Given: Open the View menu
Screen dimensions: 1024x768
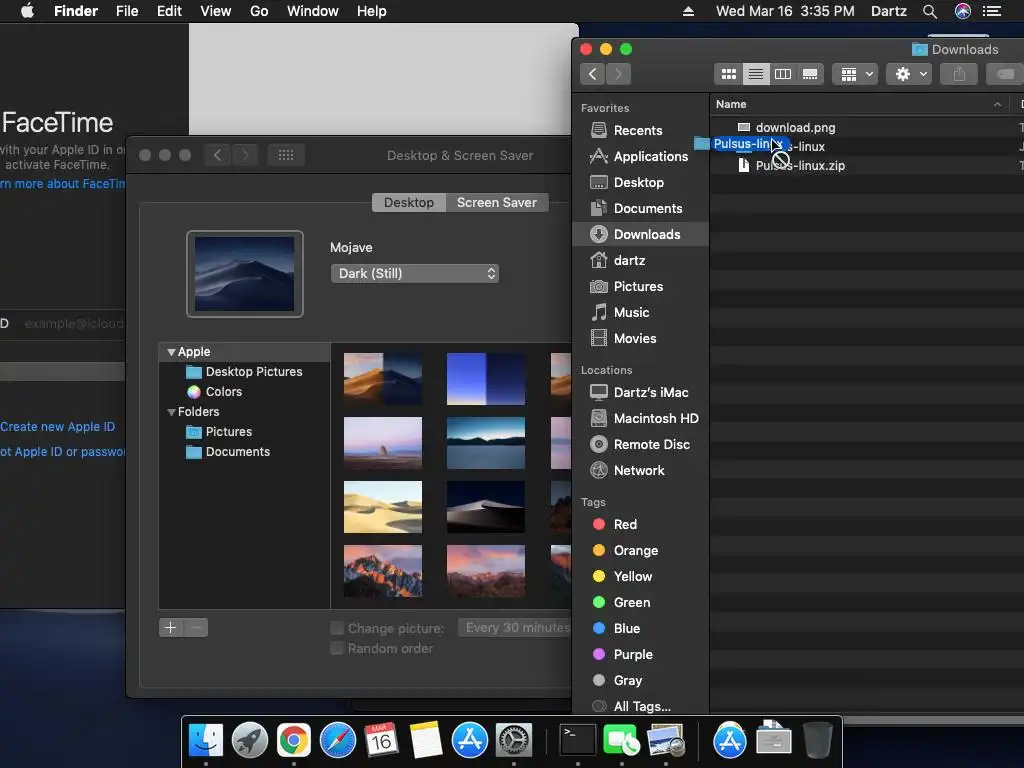Looking at the screenshot, I should (x=216, y=11).
